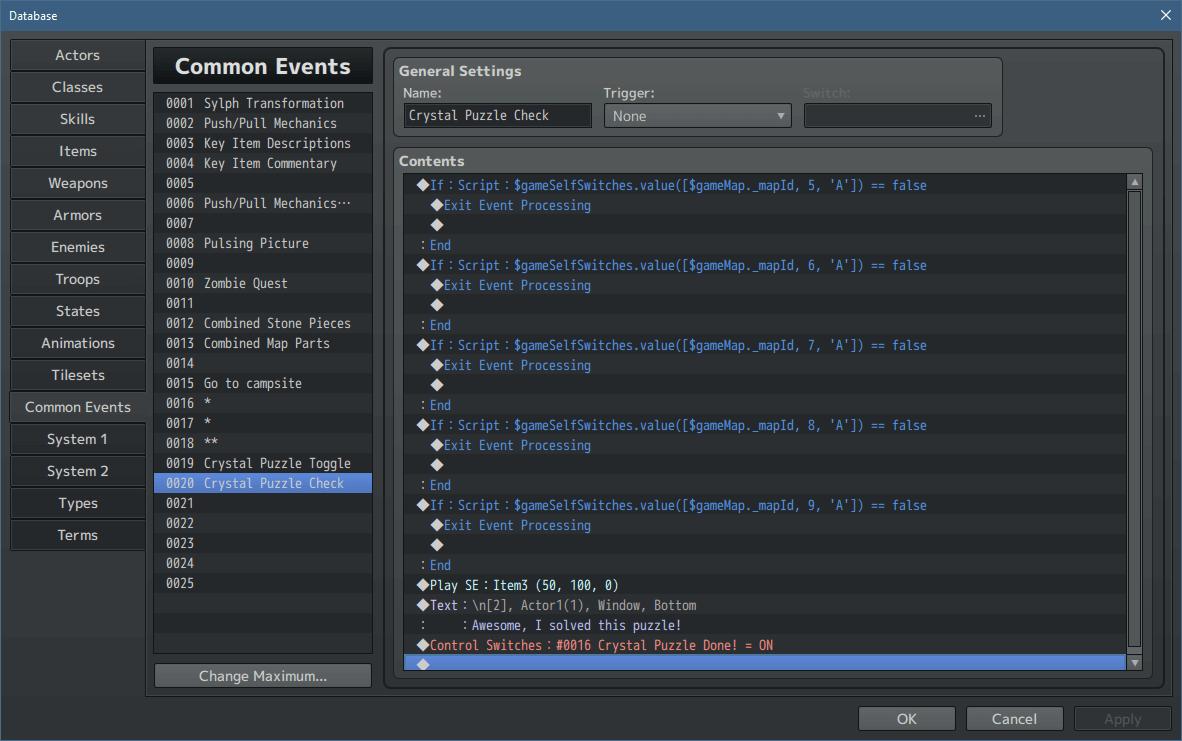The width and height of the screenshot is (1182, 741).
Task: Open the Animations tab
Action: tap(78, 343)
